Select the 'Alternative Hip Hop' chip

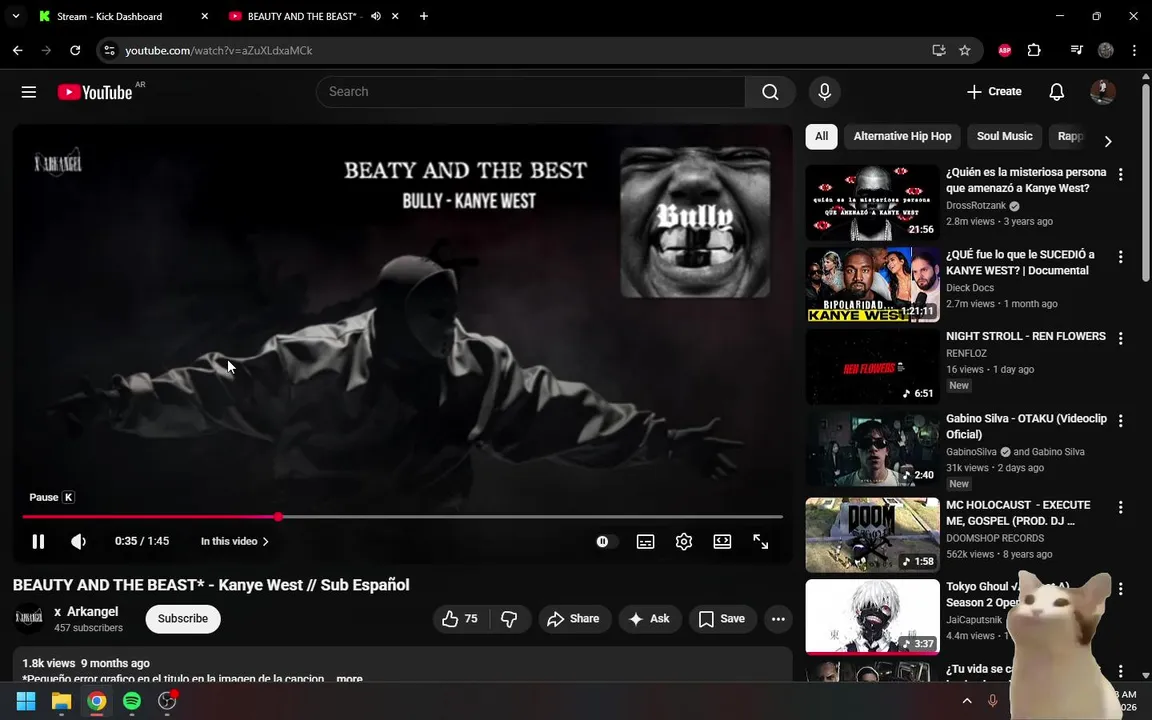[902, 136]
